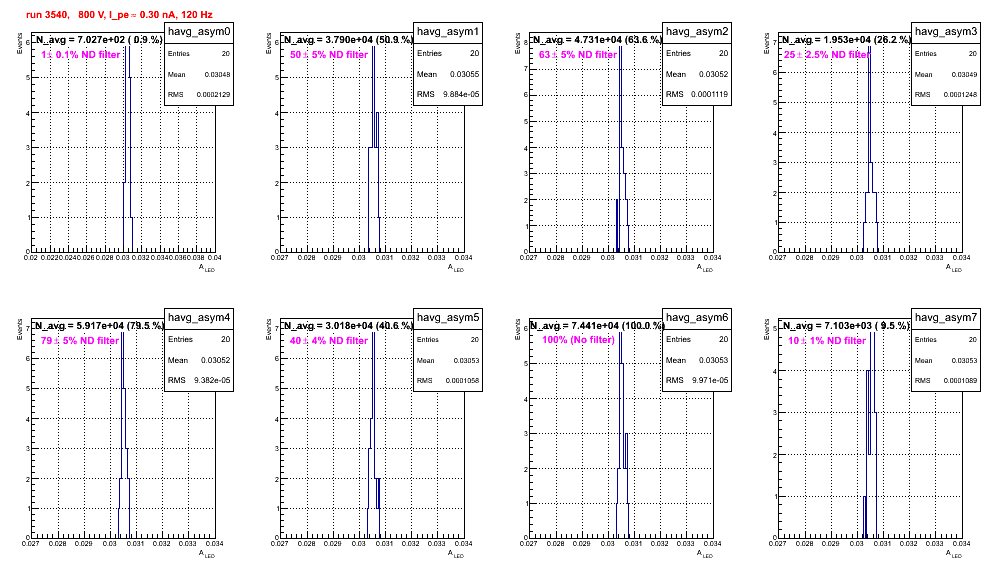Click the 100% (No filter) label
The image size is (996, 572).
(578, 340)
